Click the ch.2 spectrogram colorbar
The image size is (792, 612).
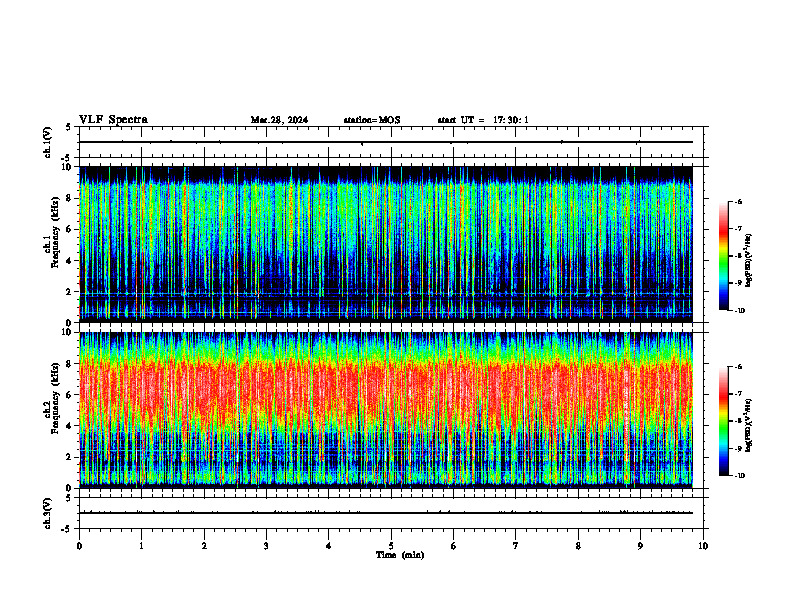[724, 421]
